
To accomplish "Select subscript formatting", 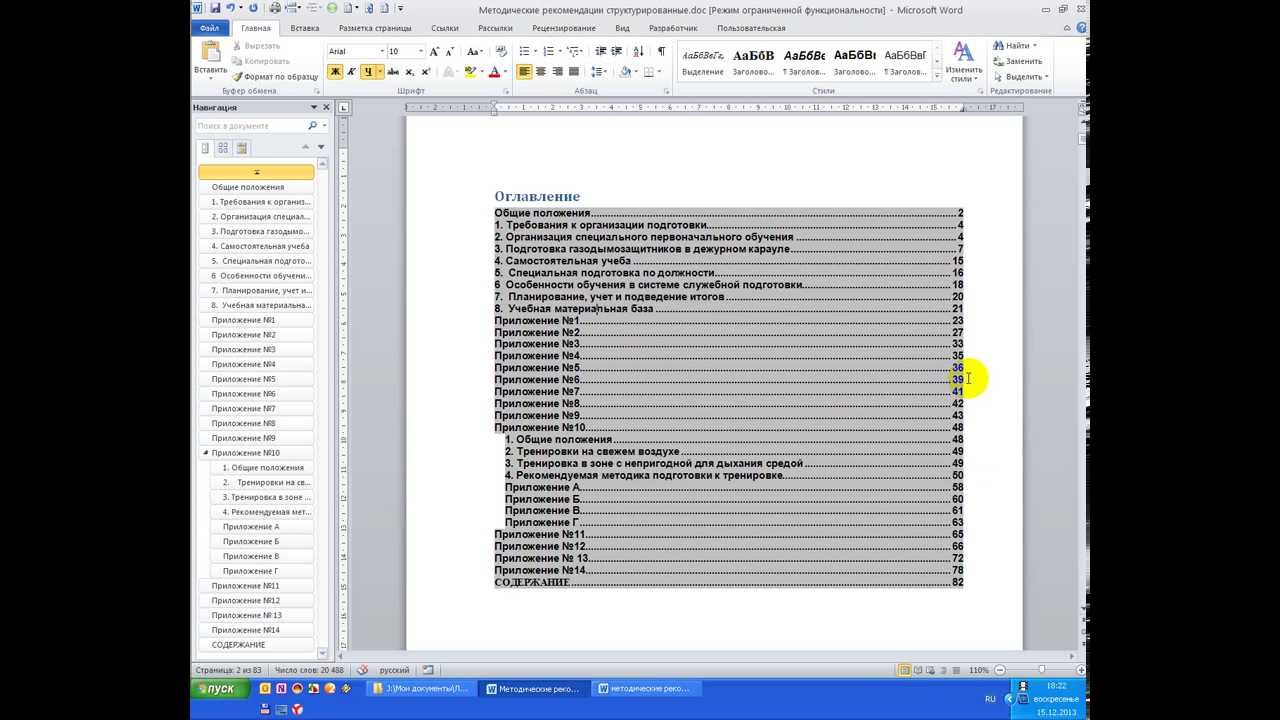I will pyautogui.click(x=408, y=73).
